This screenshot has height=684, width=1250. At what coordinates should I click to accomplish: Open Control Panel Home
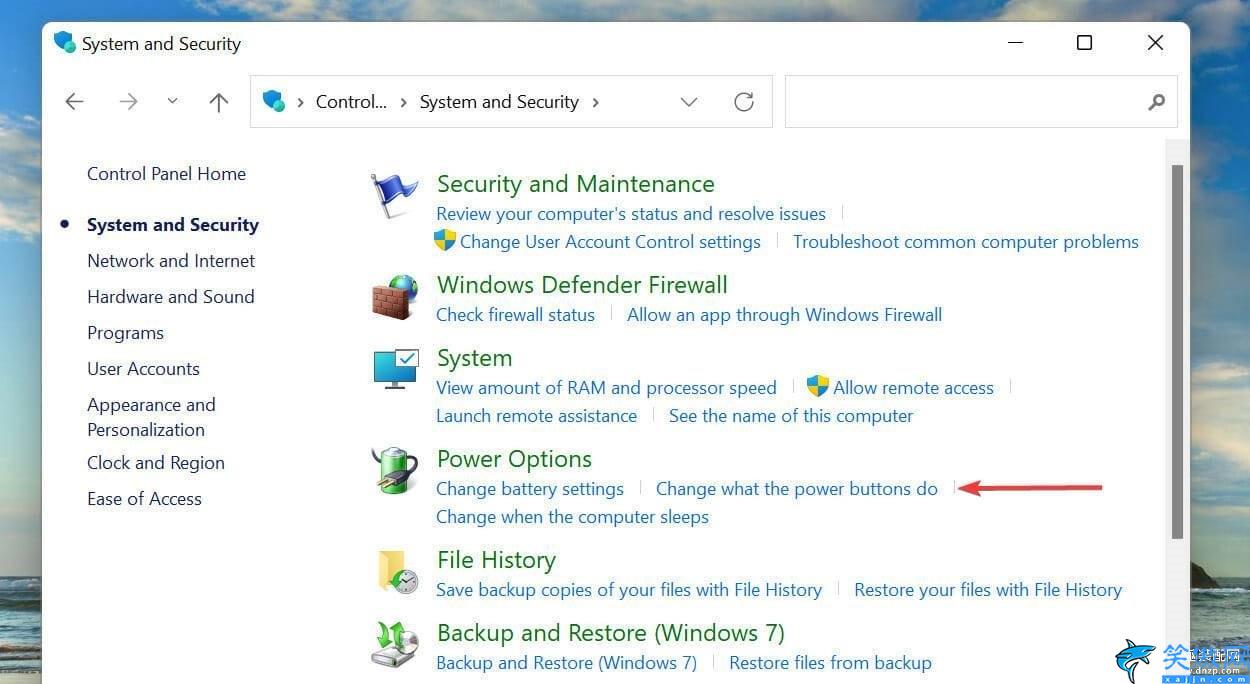[166, 174]
